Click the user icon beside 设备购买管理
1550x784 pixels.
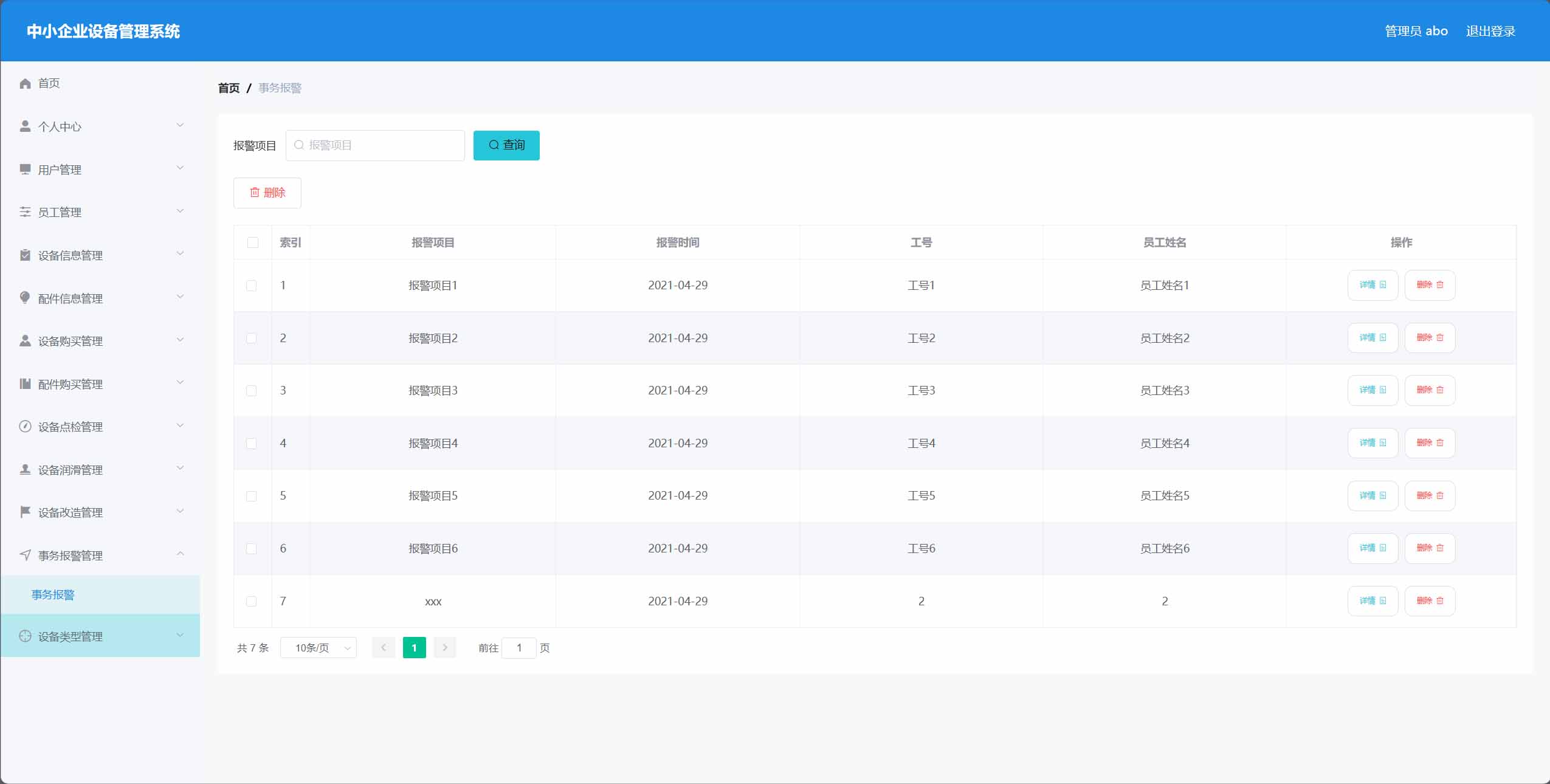point(25,340)
